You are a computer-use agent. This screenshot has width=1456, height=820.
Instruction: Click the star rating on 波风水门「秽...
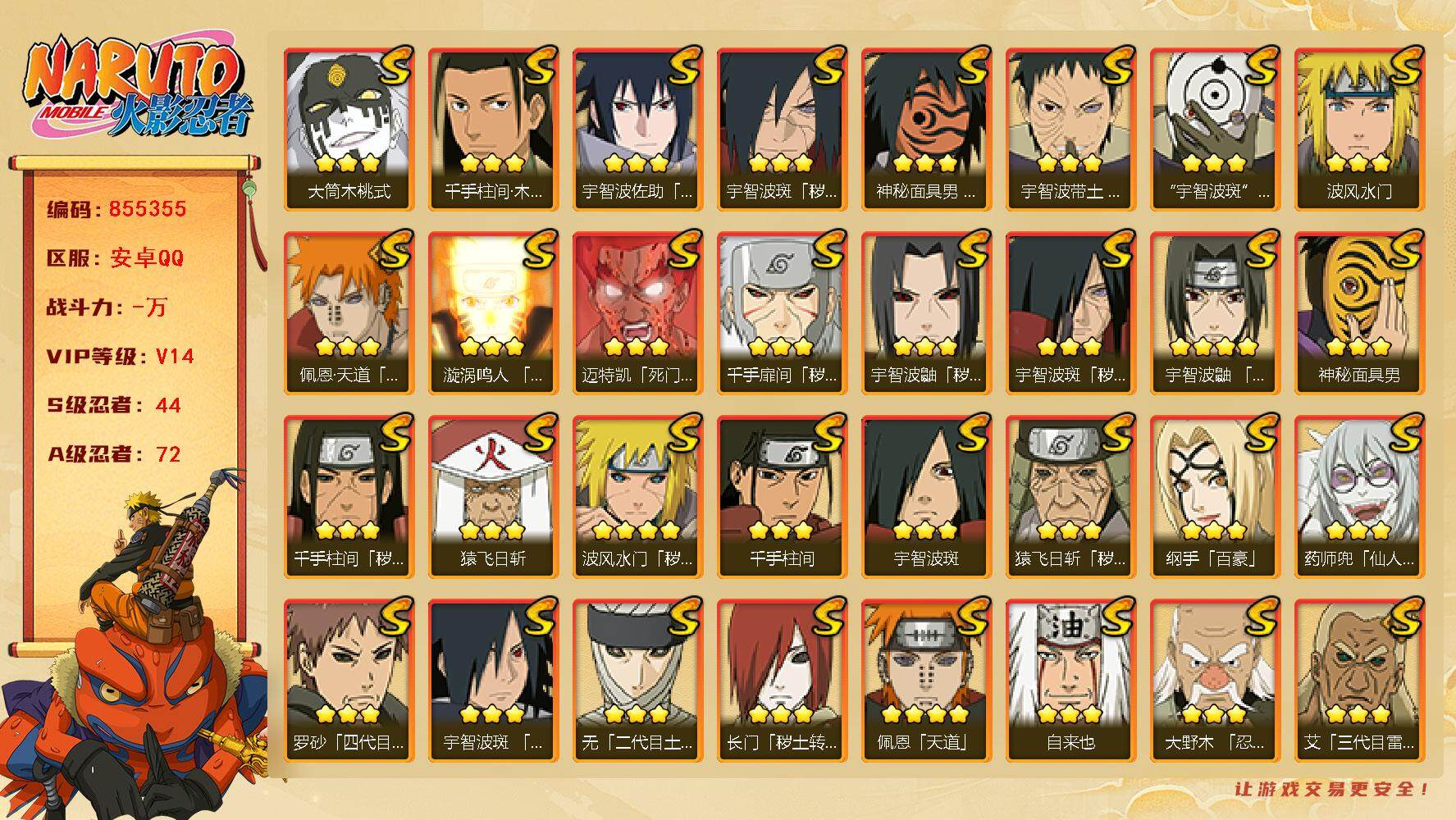(x=637, y=530)
